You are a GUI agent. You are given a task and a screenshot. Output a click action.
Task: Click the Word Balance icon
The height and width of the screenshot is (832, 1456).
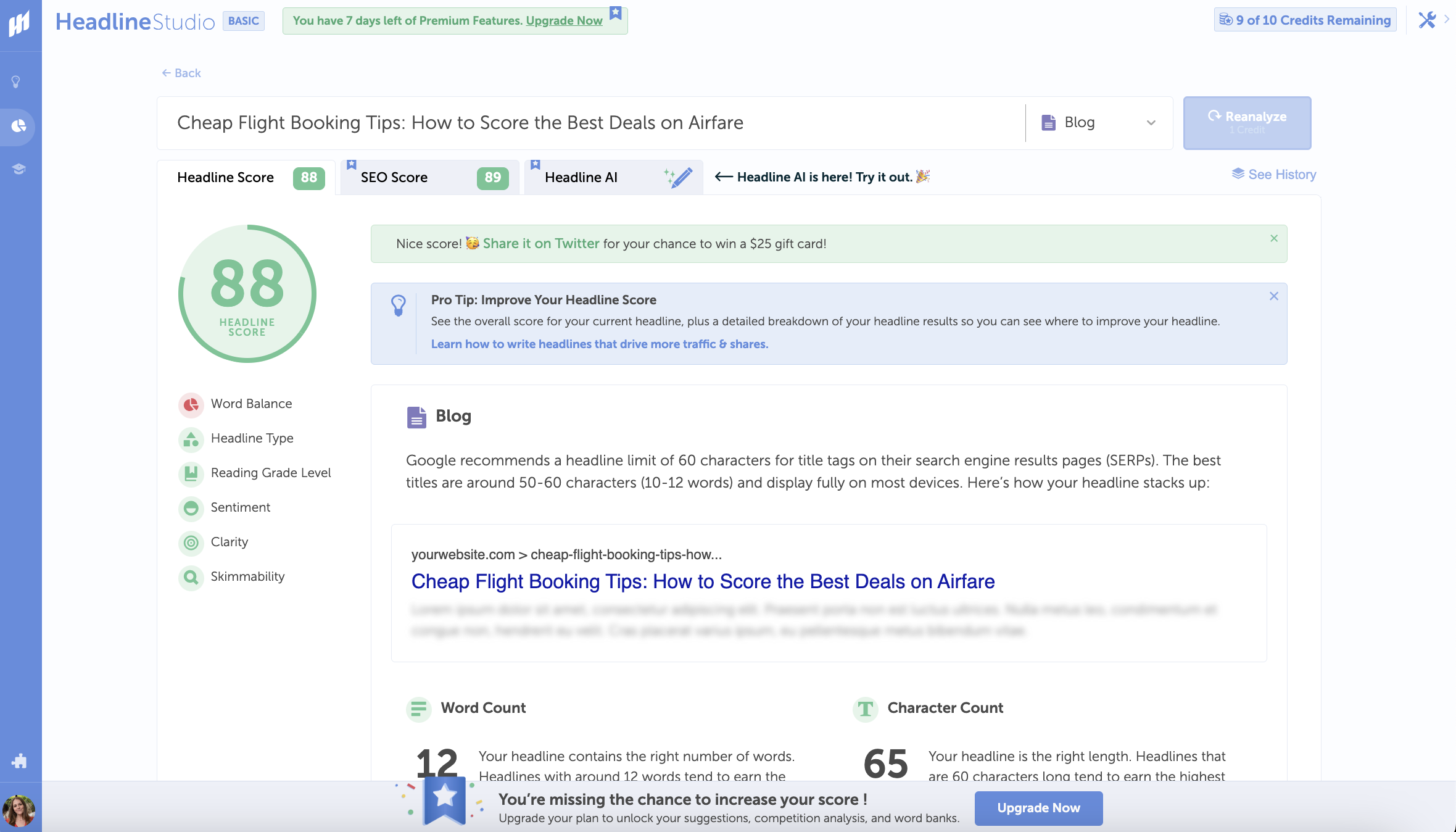191,403
